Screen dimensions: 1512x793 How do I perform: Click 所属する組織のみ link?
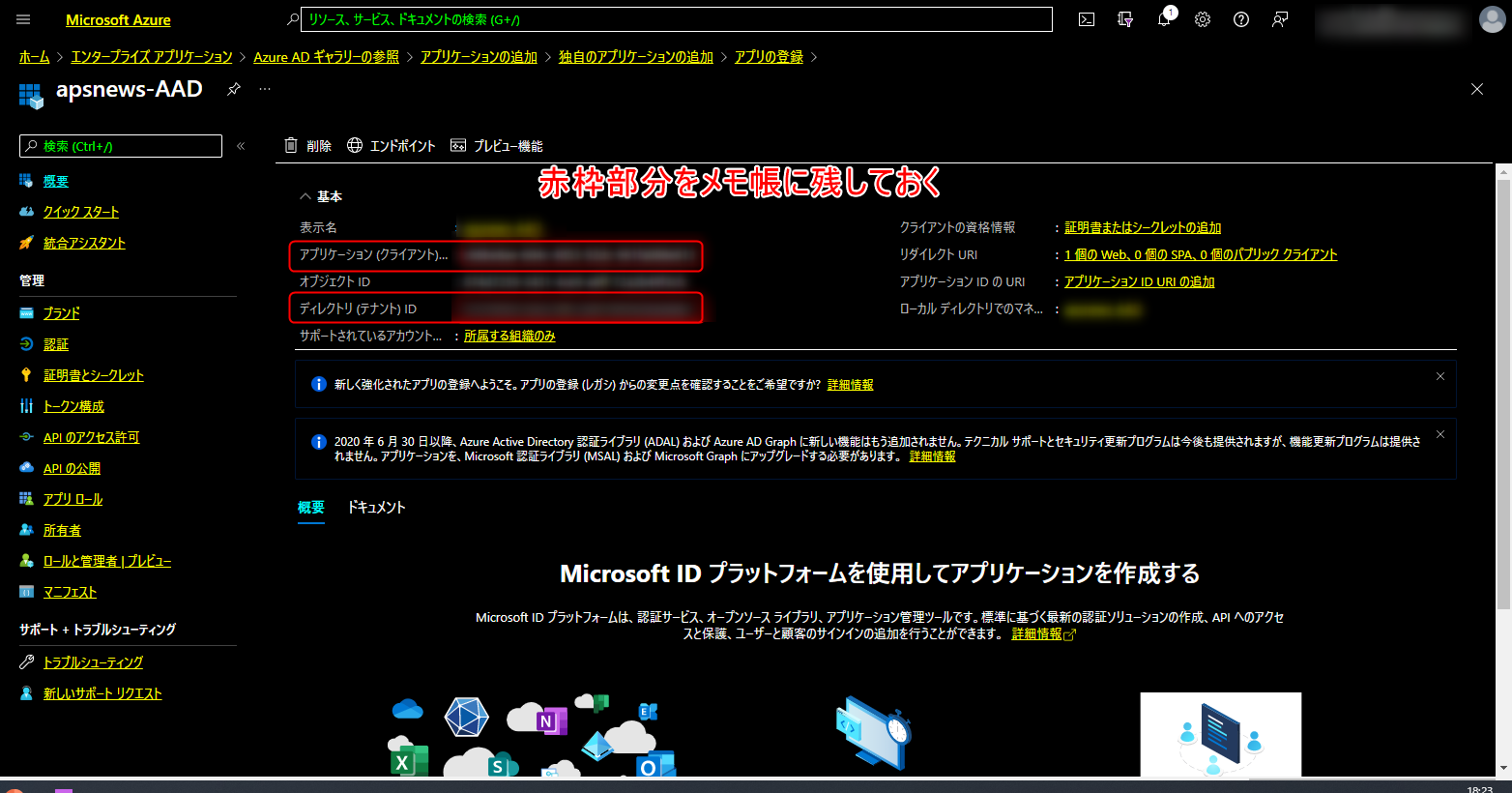point(509,336)
